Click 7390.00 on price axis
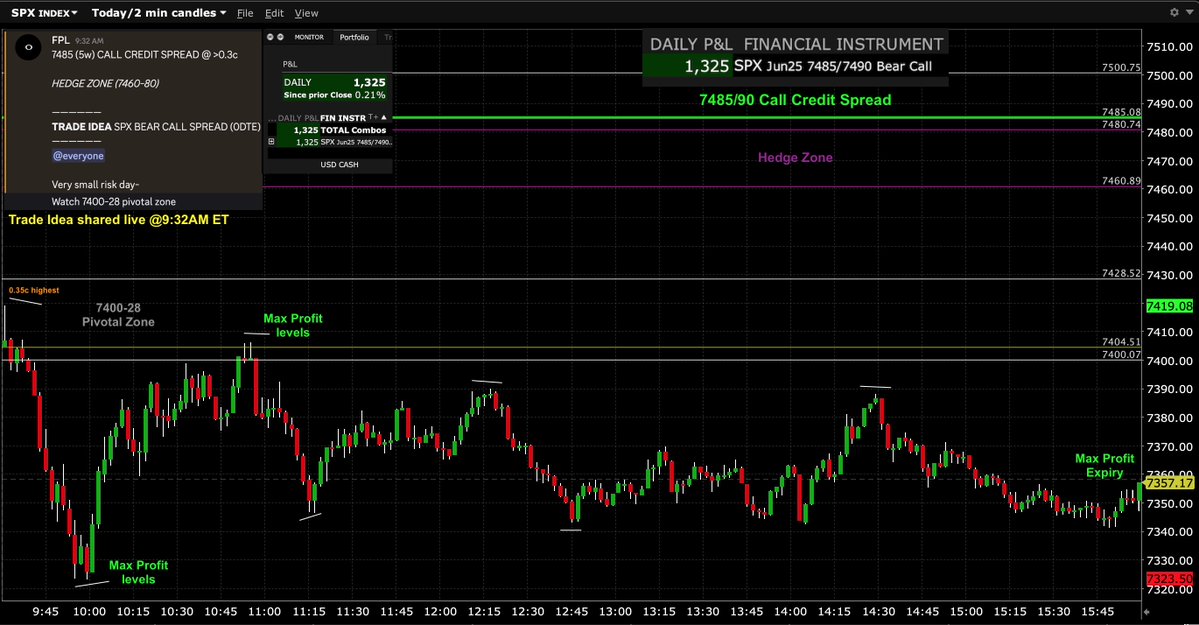Screen dimensions: 1199x625 (x=1169, y=389)
